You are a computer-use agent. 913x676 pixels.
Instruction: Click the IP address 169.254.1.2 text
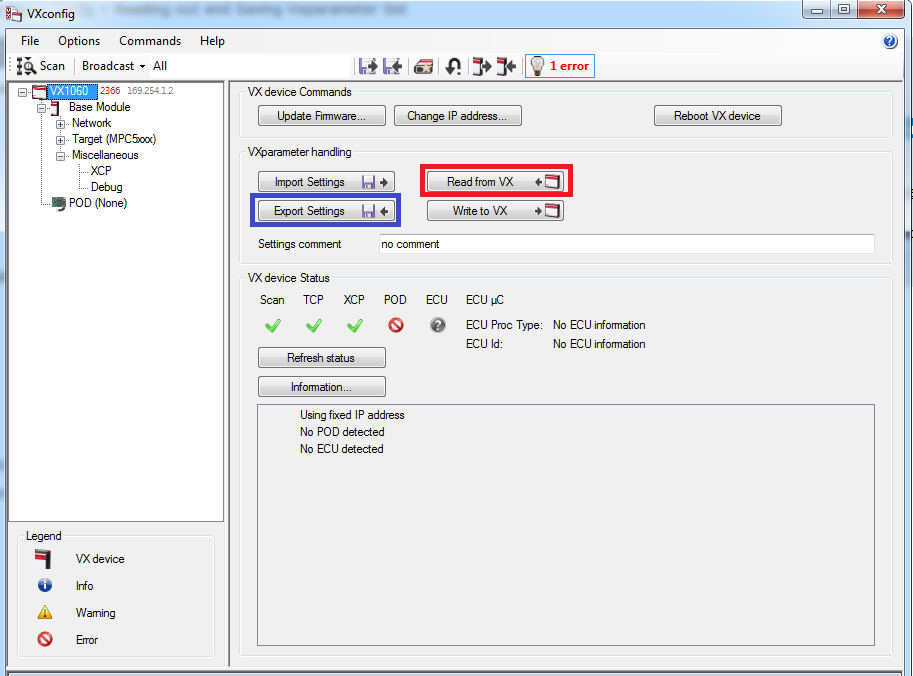pos(150,91)
